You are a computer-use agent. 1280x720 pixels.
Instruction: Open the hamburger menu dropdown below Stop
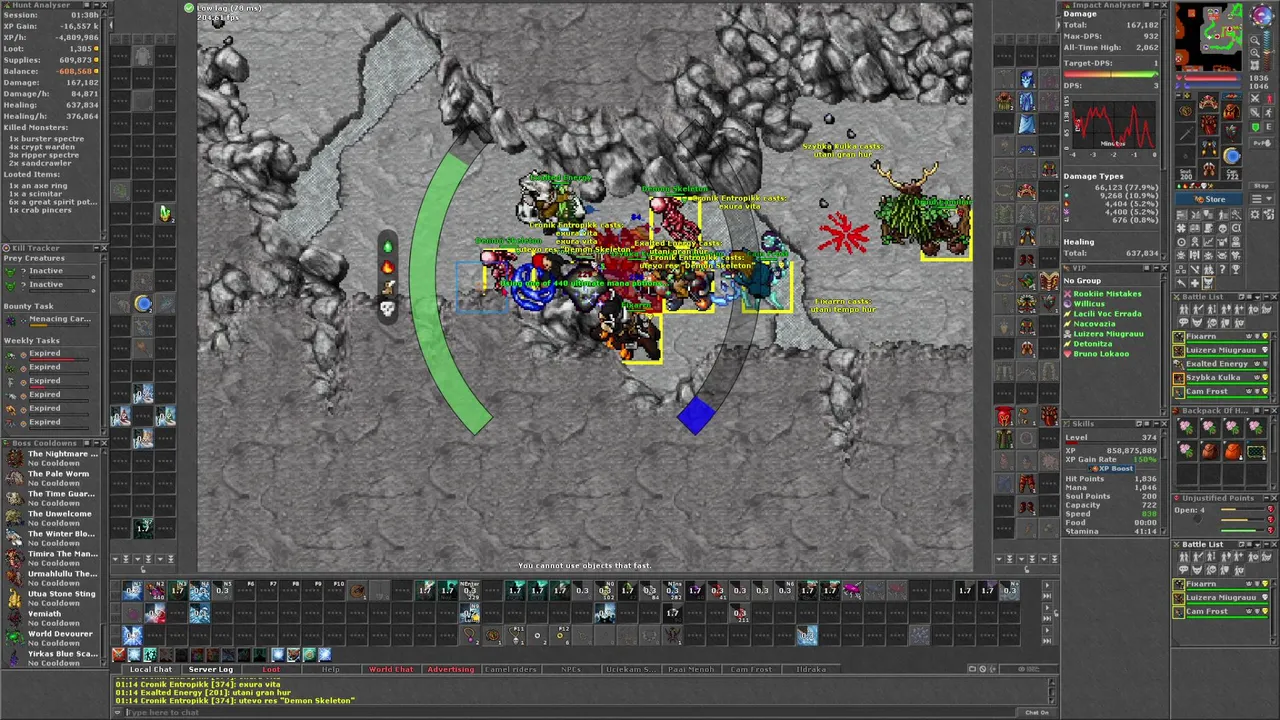tap(1262, 199)
